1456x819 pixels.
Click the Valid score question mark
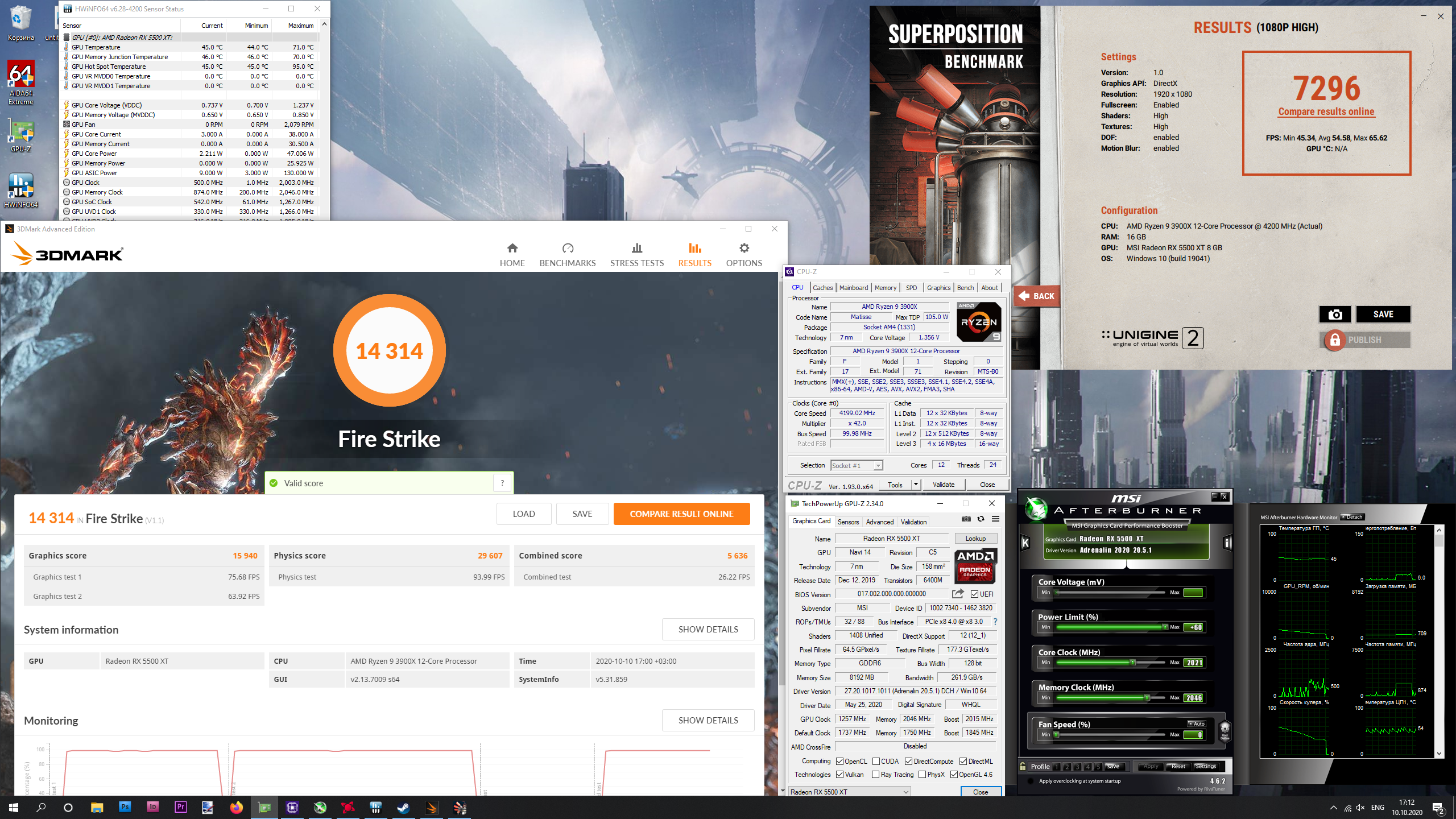pyautogui.click(x=502, y=483)
